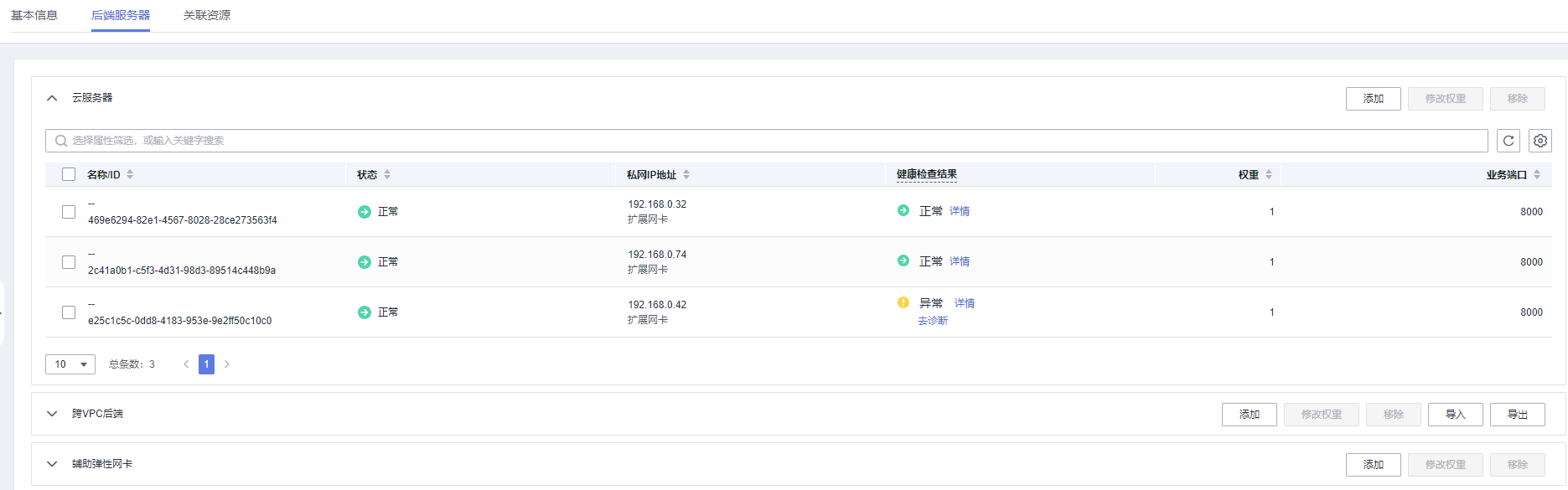The height and width of the screenshot is (490, 1568).
Task: Sort by 权重 column arrows
Action: pyautogui.click(x=1269, y=175)
